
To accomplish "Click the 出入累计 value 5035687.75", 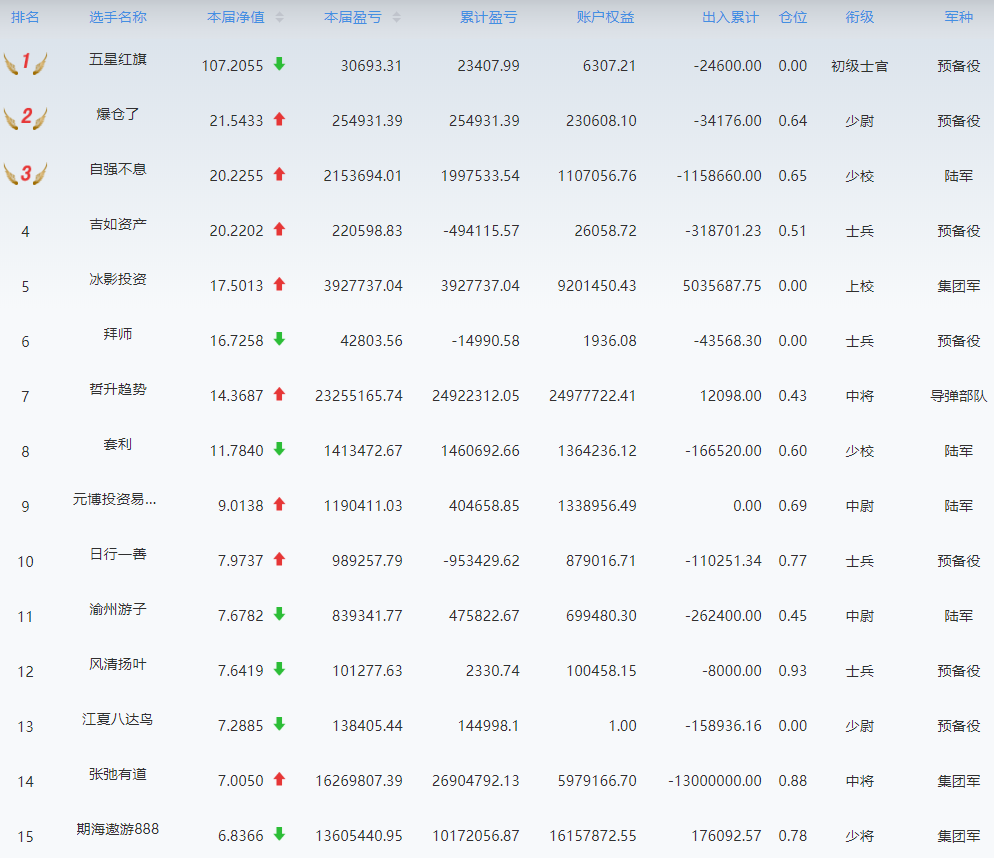I will [722, 286].
